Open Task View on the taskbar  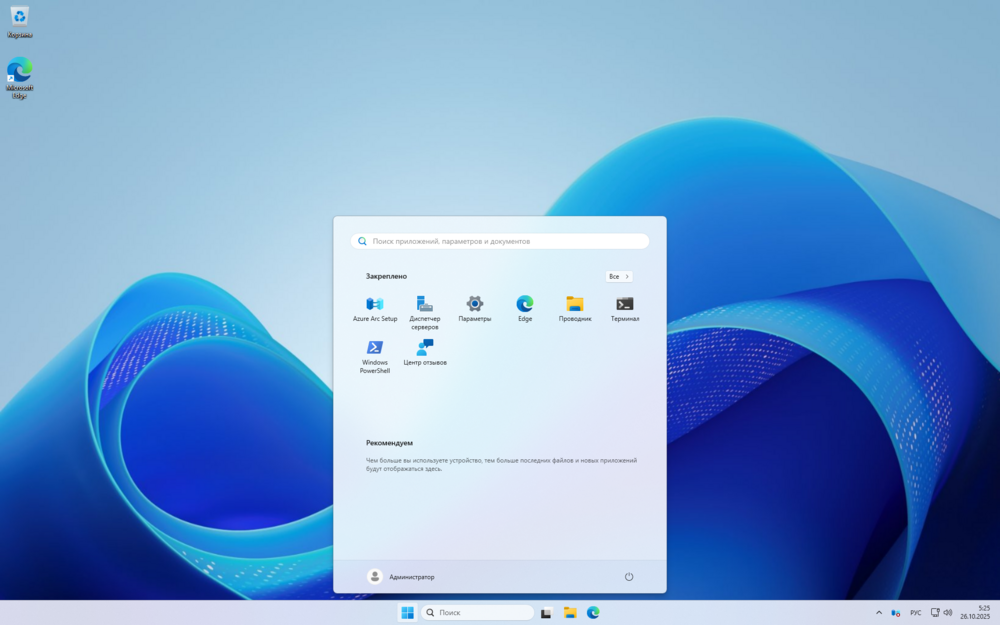547,613
